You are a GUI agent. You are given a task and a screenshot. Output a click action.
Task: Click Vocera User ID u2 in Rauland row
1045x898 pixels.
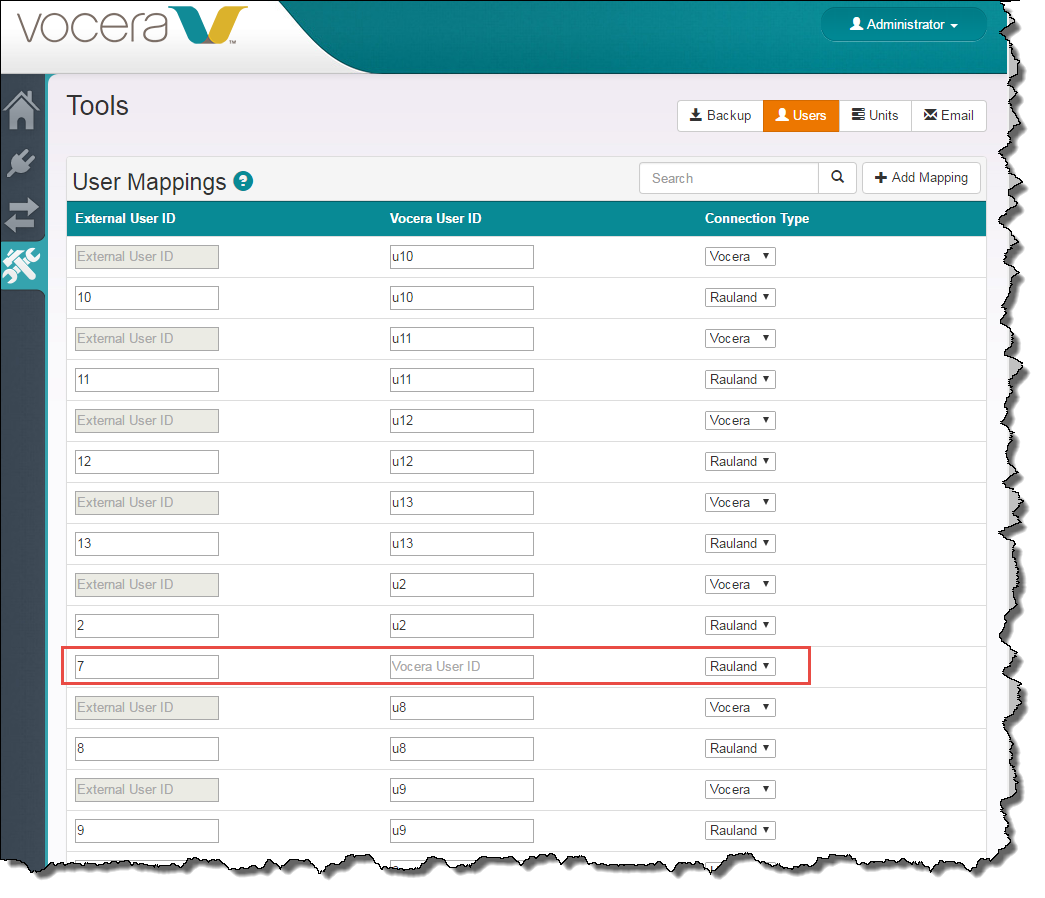(x=461, y=625)
